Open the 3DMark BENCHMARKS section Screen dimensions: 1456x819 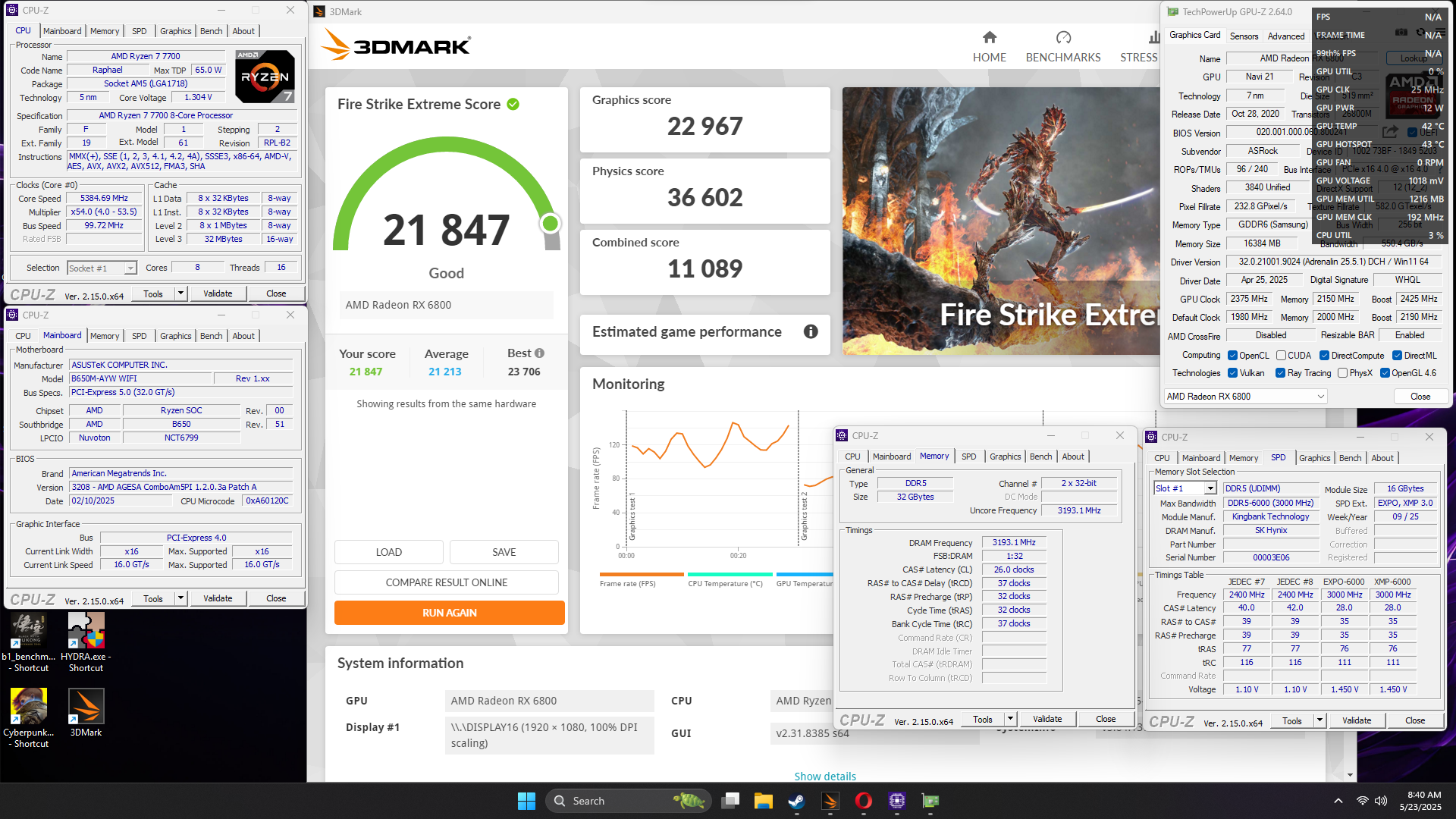coord(1062,47)
